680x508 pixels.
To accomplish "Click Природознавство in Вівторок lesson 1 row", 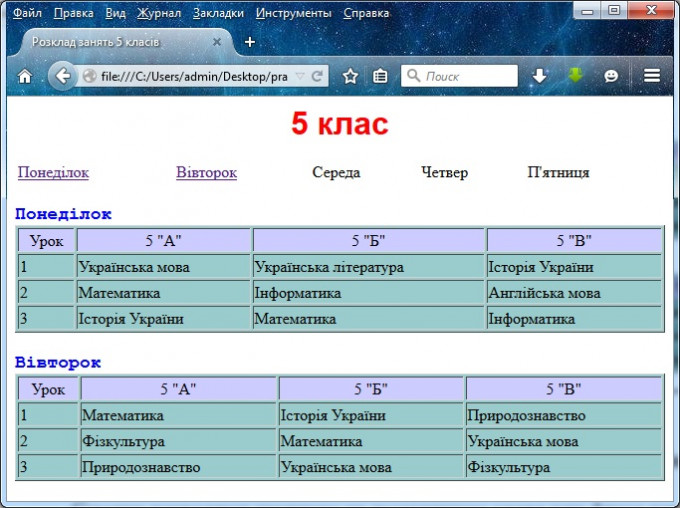I will [564, 415].
